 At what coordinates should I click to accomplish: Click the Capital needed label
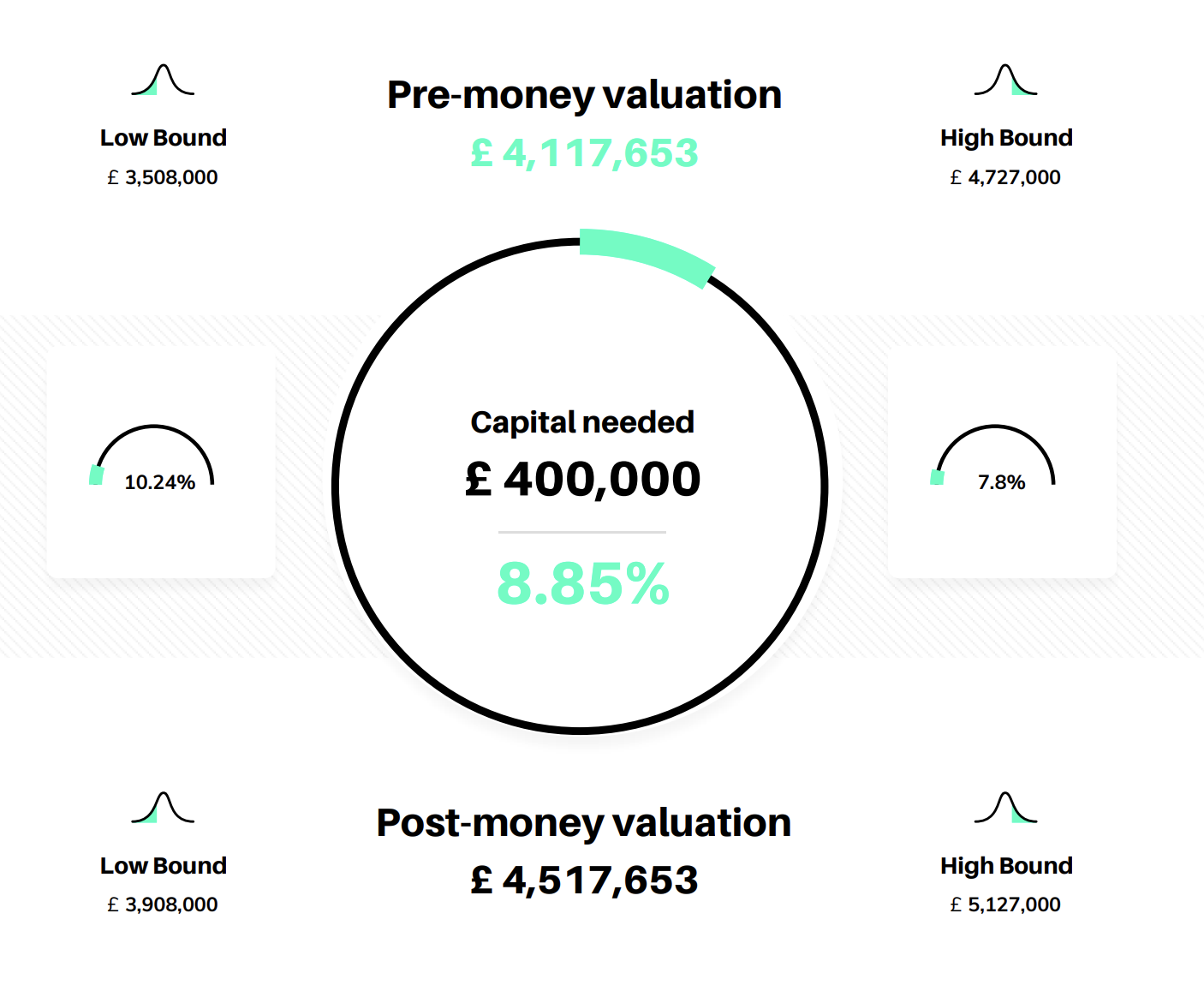click(582, 422)
